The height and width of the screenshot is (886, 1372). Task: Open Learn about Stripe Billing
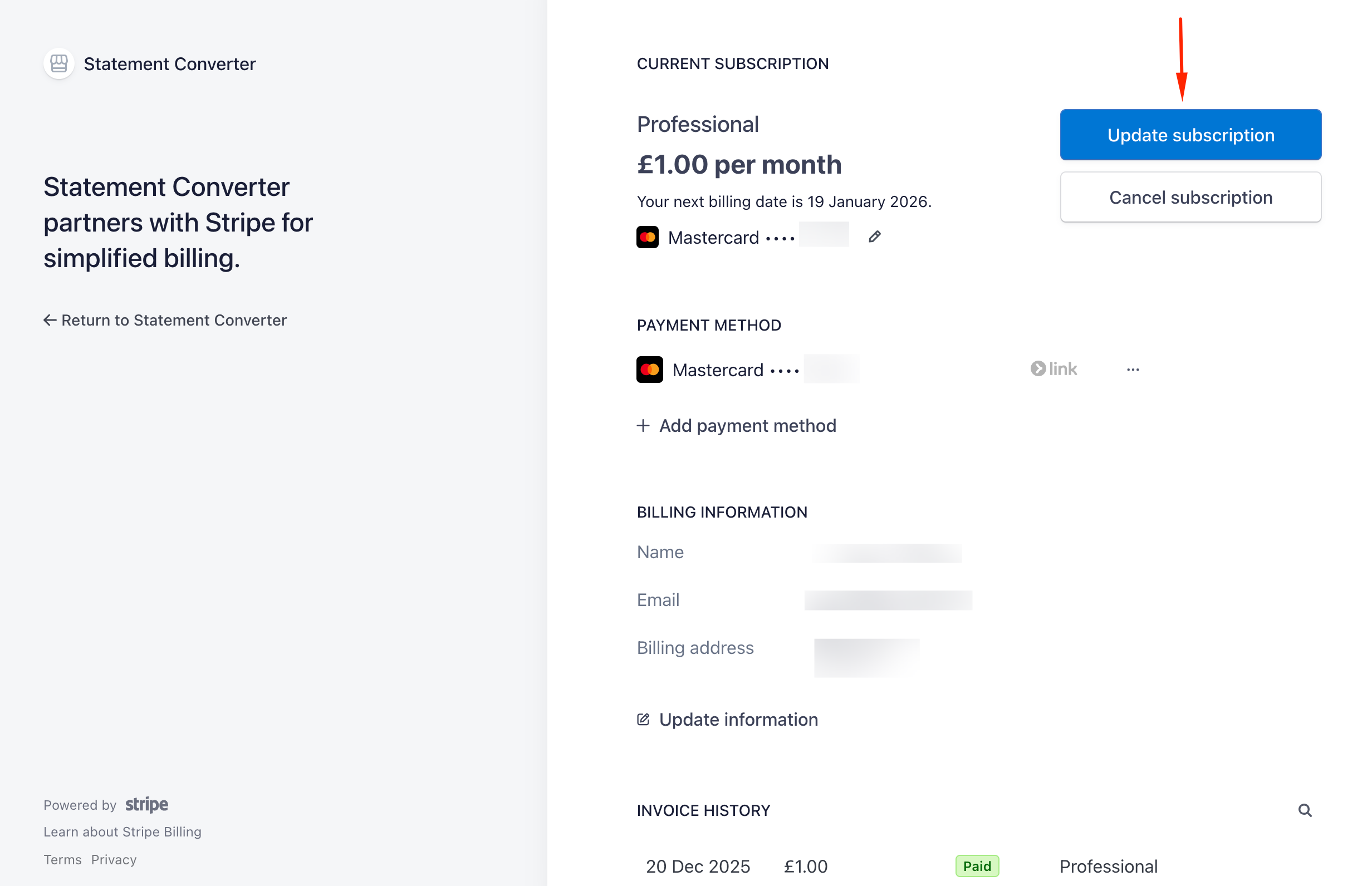122,831
